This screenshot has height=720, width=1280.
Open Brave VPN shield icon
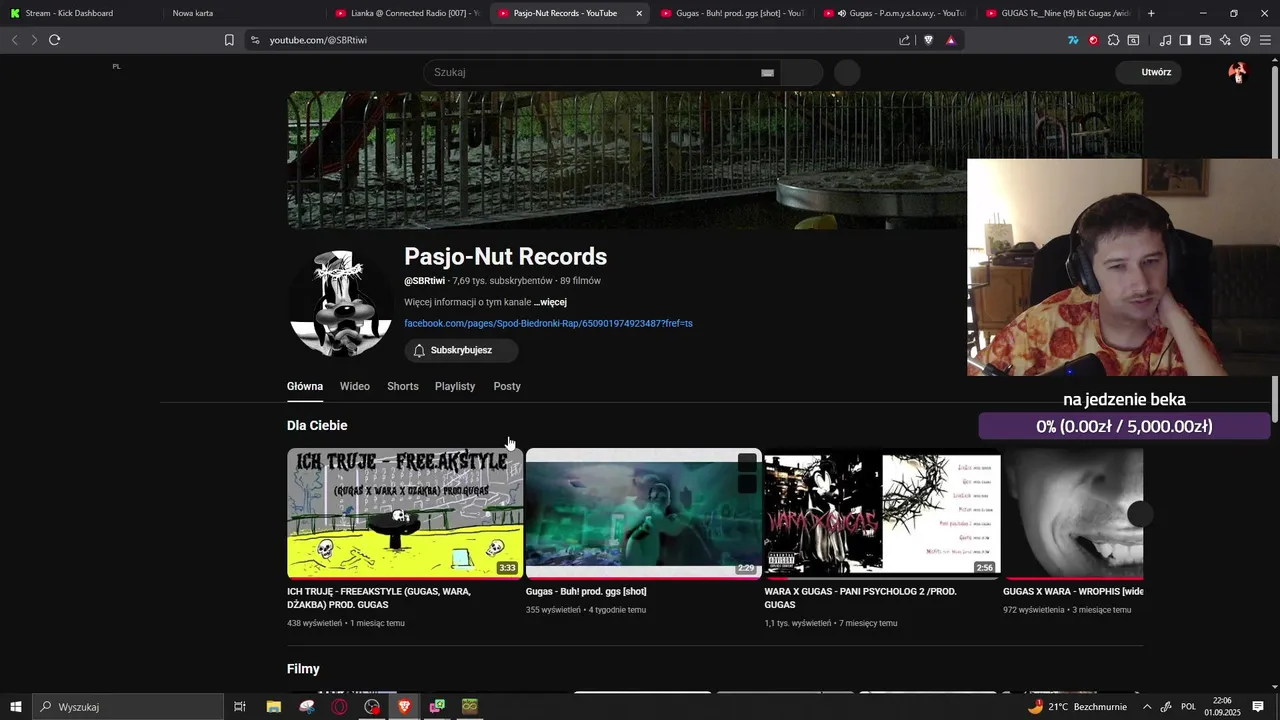(x=1245, y=40)
